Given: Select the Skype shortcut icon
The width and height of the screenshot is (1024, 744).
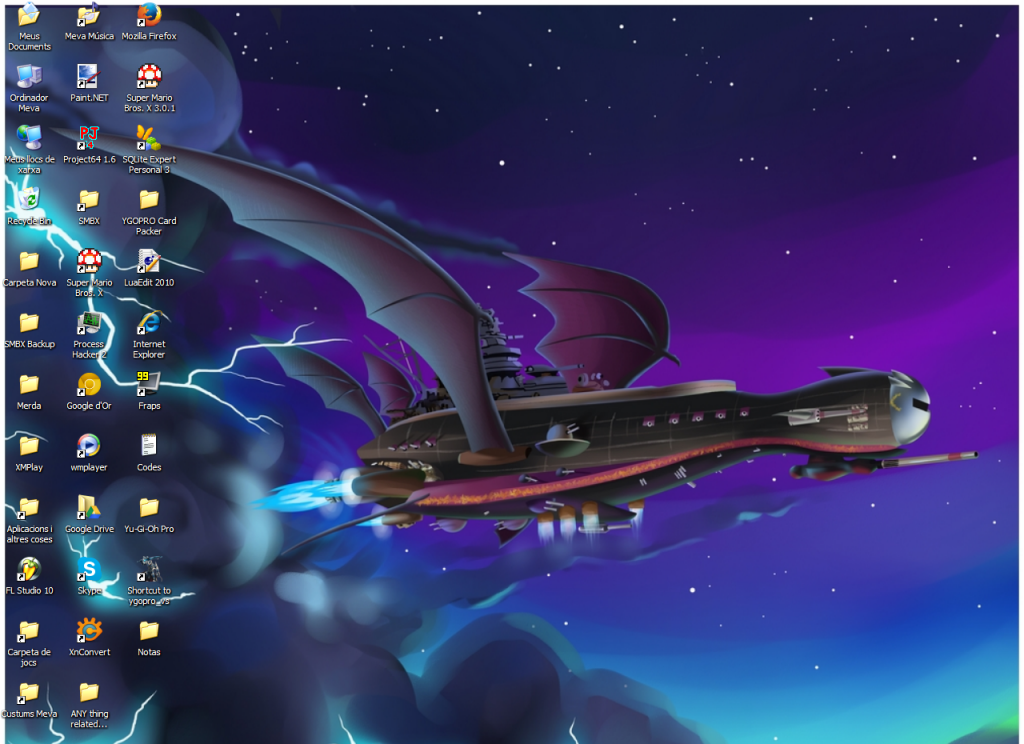Looking at the screenshot, I should coord(89,569).
